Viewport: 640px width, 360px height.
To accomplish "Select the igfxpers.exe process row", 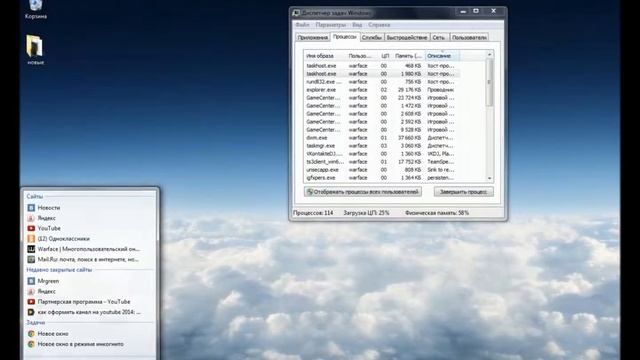I will (382, 178).
